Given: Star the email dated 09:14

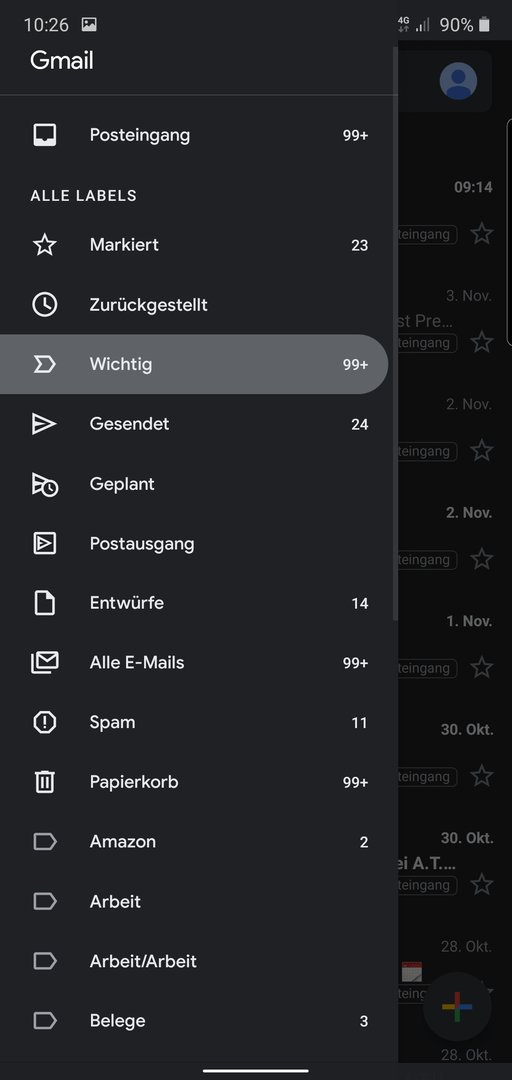Looking at the screenshot, I should click(x=482, y=233).
